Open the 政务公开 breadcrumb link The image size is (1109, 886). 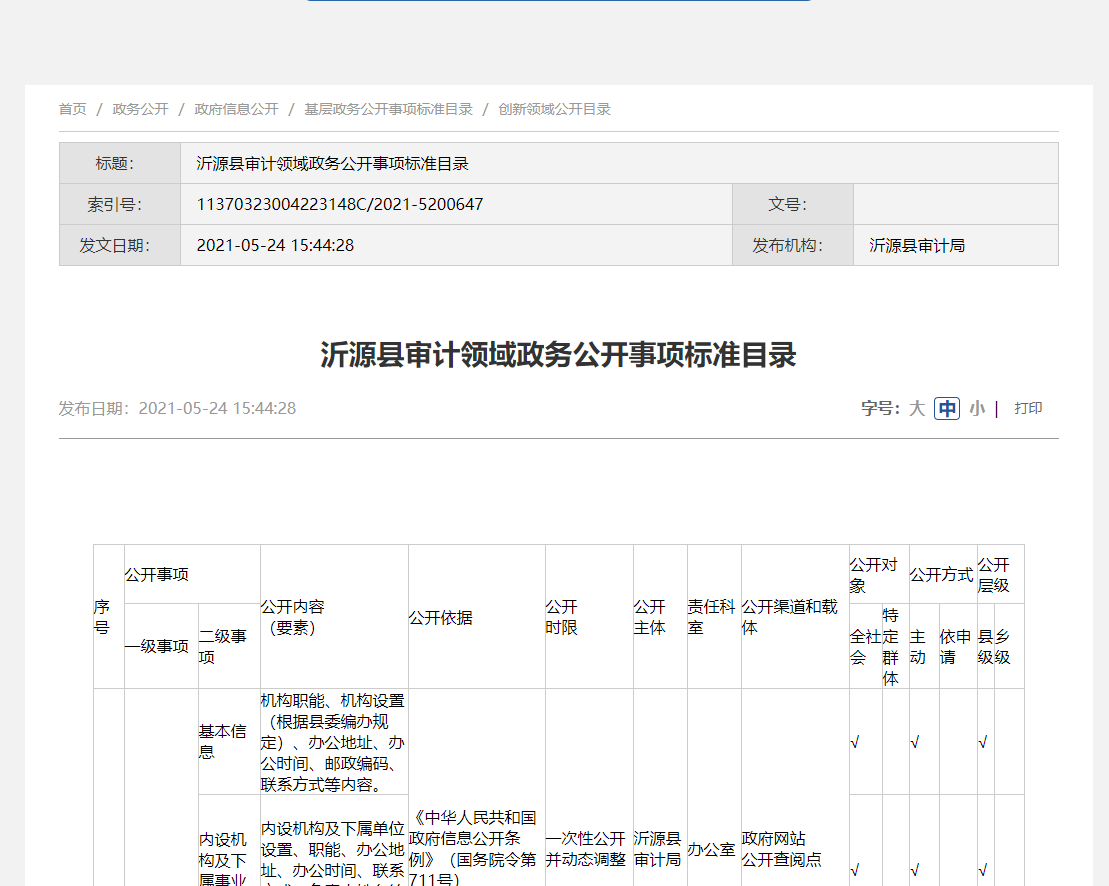pos(140,109)
